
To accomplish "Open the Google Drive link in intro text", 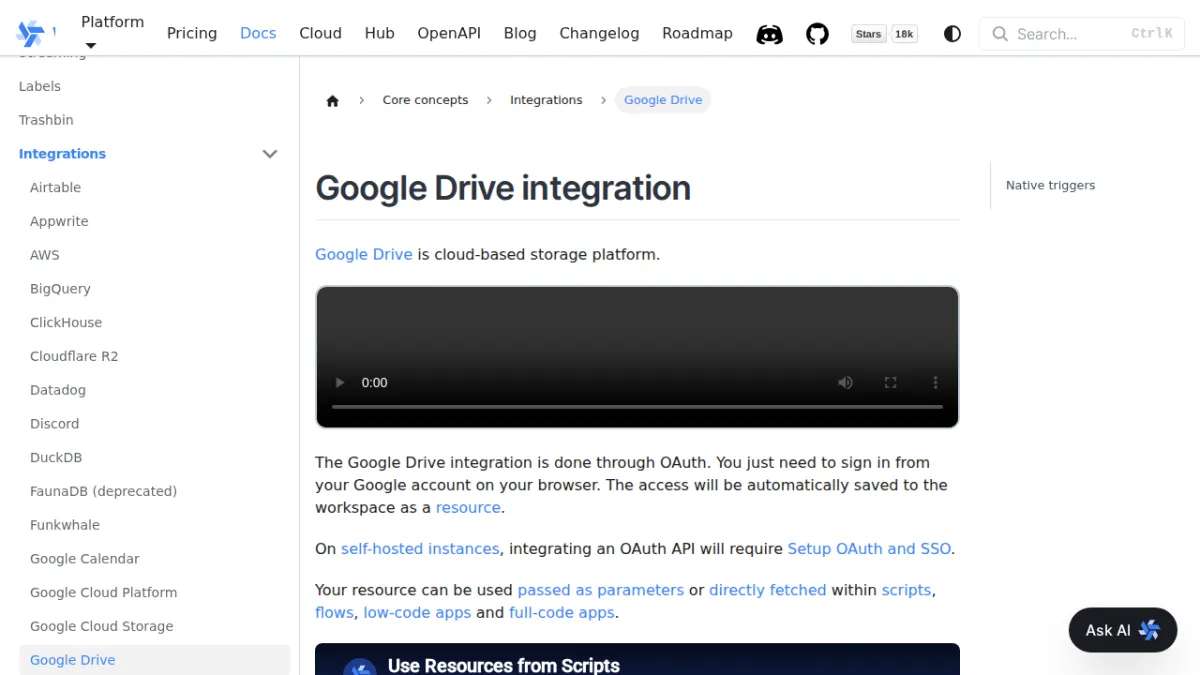I will [364, 254].
